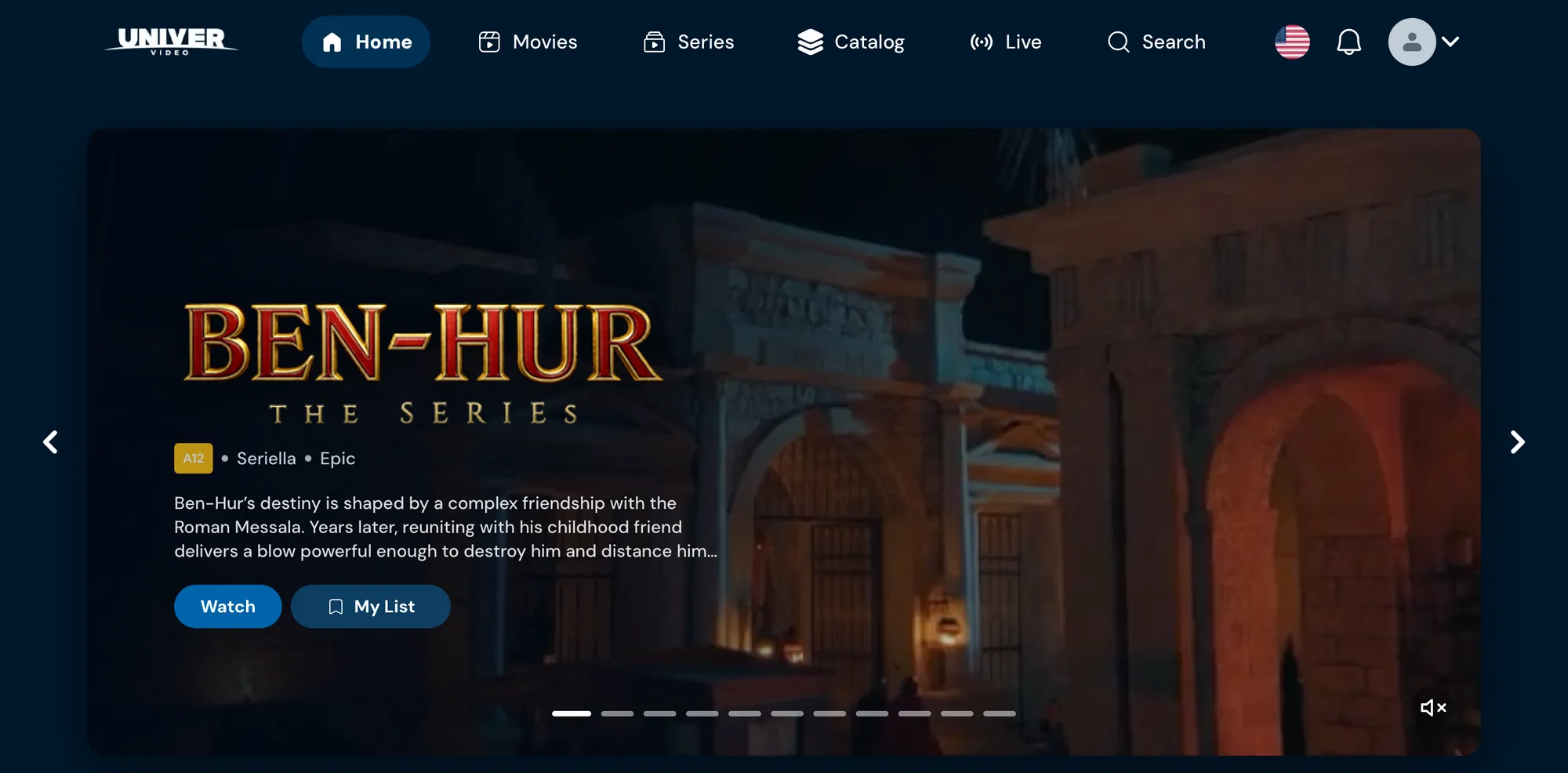
Task: Click the A12 age rating badge
Action: tap(194, 459)
